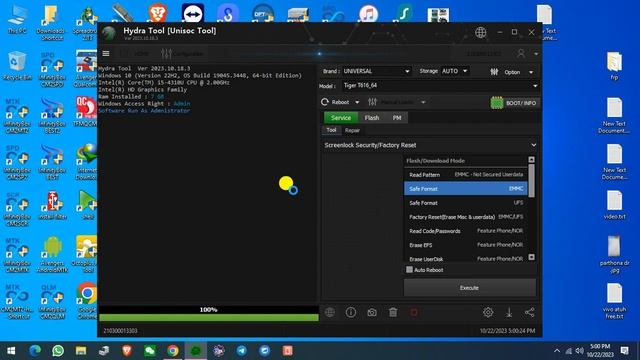Open This PC desktop icon
Viewport: 640px width, 360px height.
[17, 20]
